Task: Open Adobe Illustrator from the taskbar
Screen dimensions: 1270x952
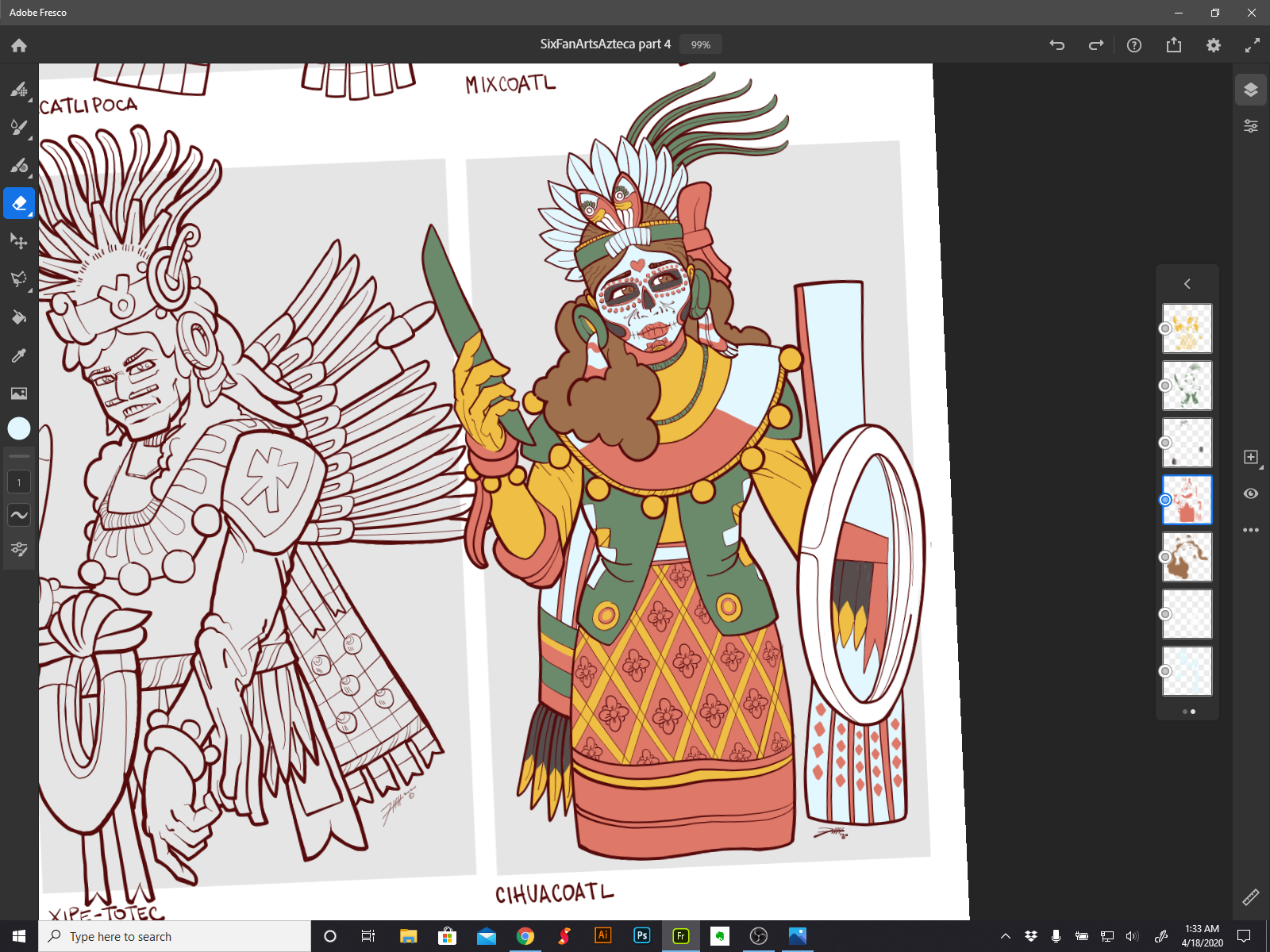Action: click(602, 936)
